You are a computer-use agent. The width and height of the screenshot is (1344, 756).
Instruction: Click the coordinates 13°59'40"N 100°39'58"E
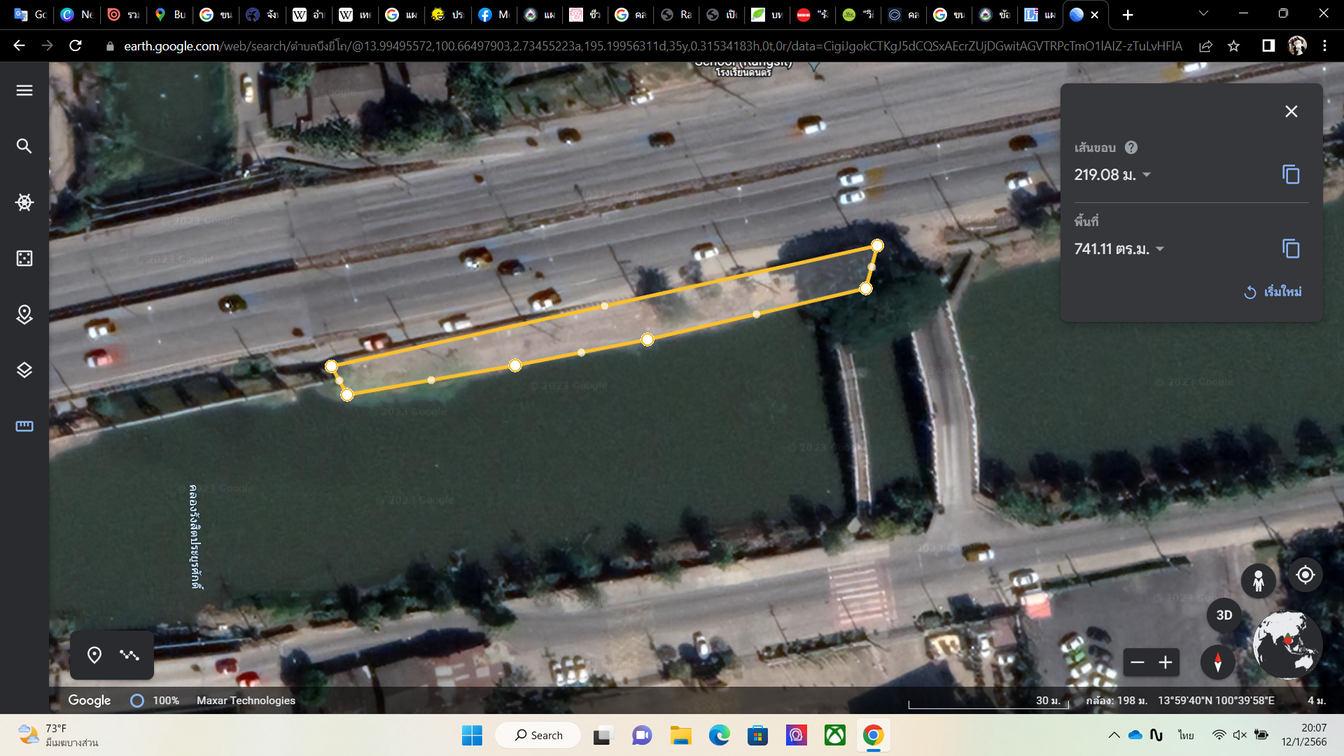[x=1216, y=700]
